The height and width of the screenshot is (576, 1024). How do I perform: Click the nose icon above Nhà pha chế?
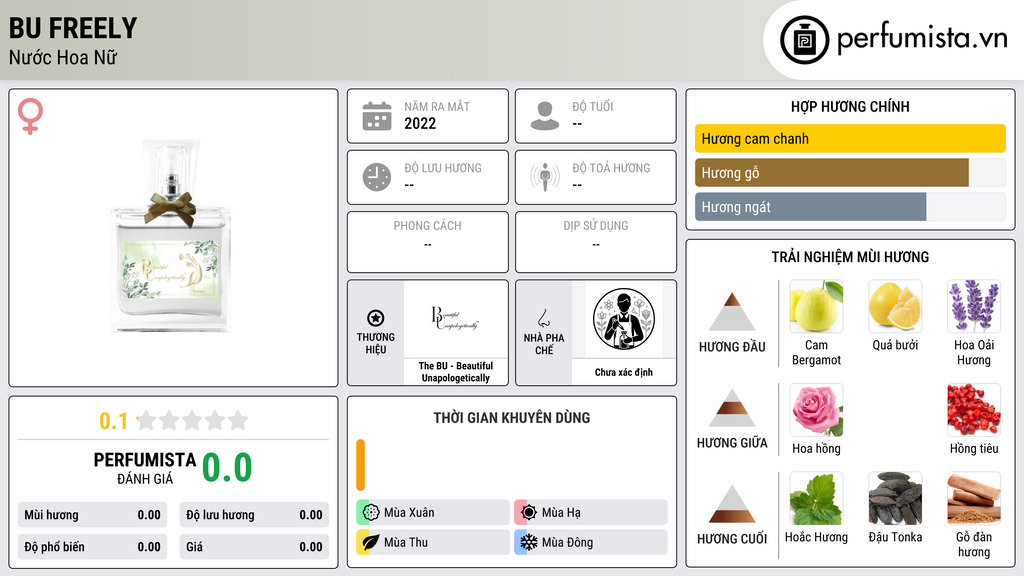543,318
